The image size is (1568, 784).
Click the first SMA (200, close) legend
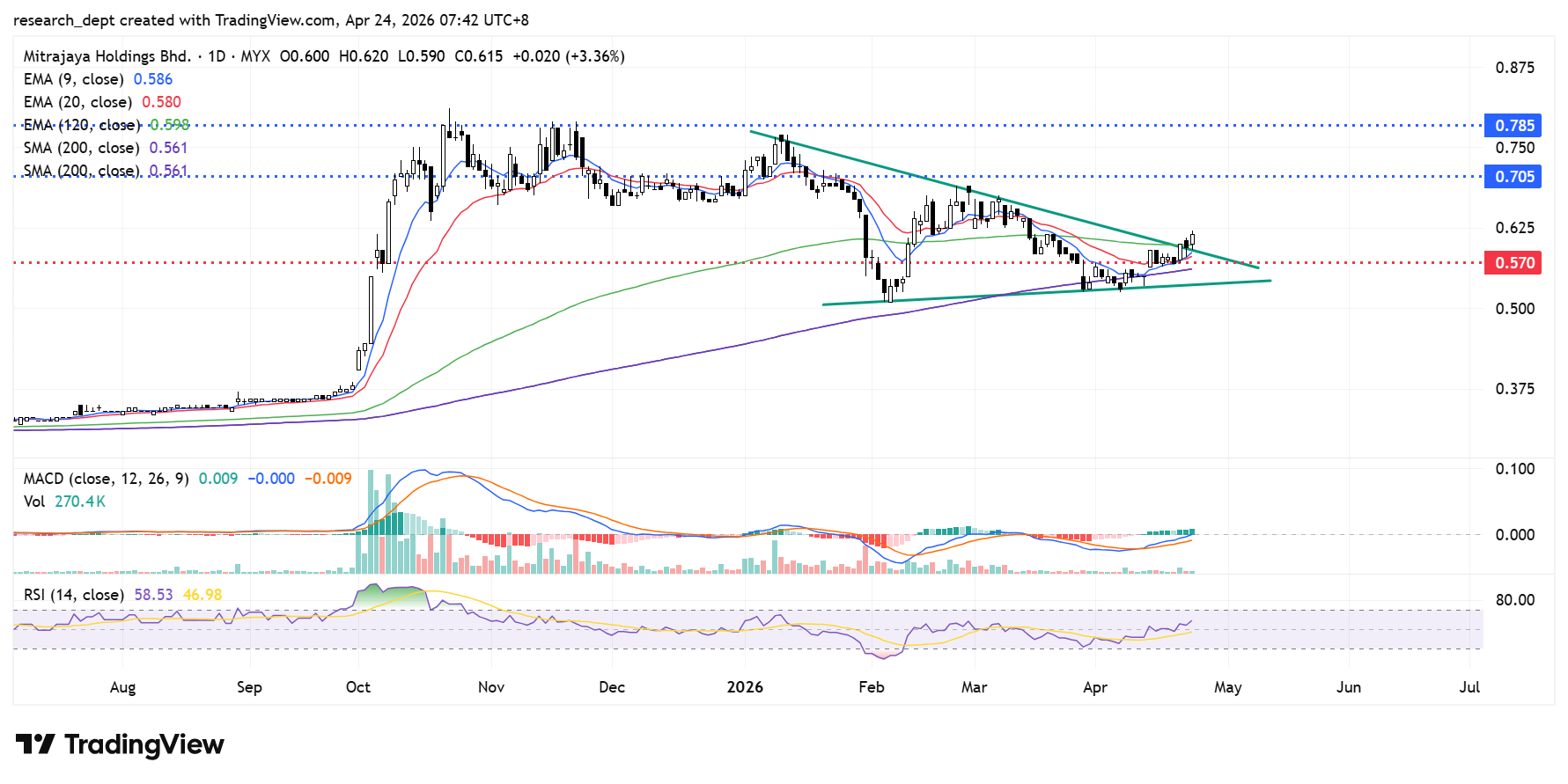point(81,148)
